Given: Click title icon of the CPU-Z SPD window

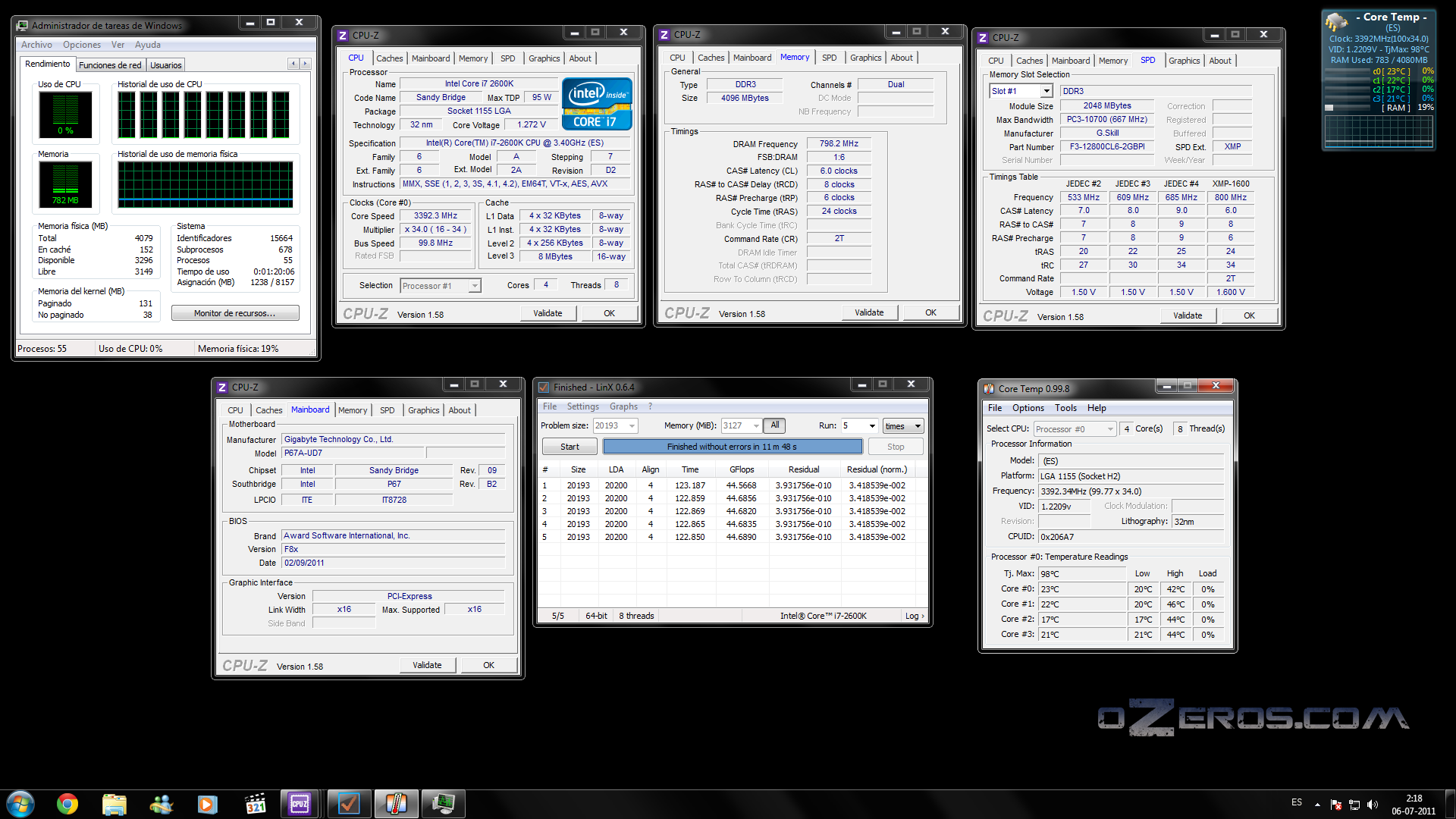Looking at the screenshot, I should click(x=983, y=37).
